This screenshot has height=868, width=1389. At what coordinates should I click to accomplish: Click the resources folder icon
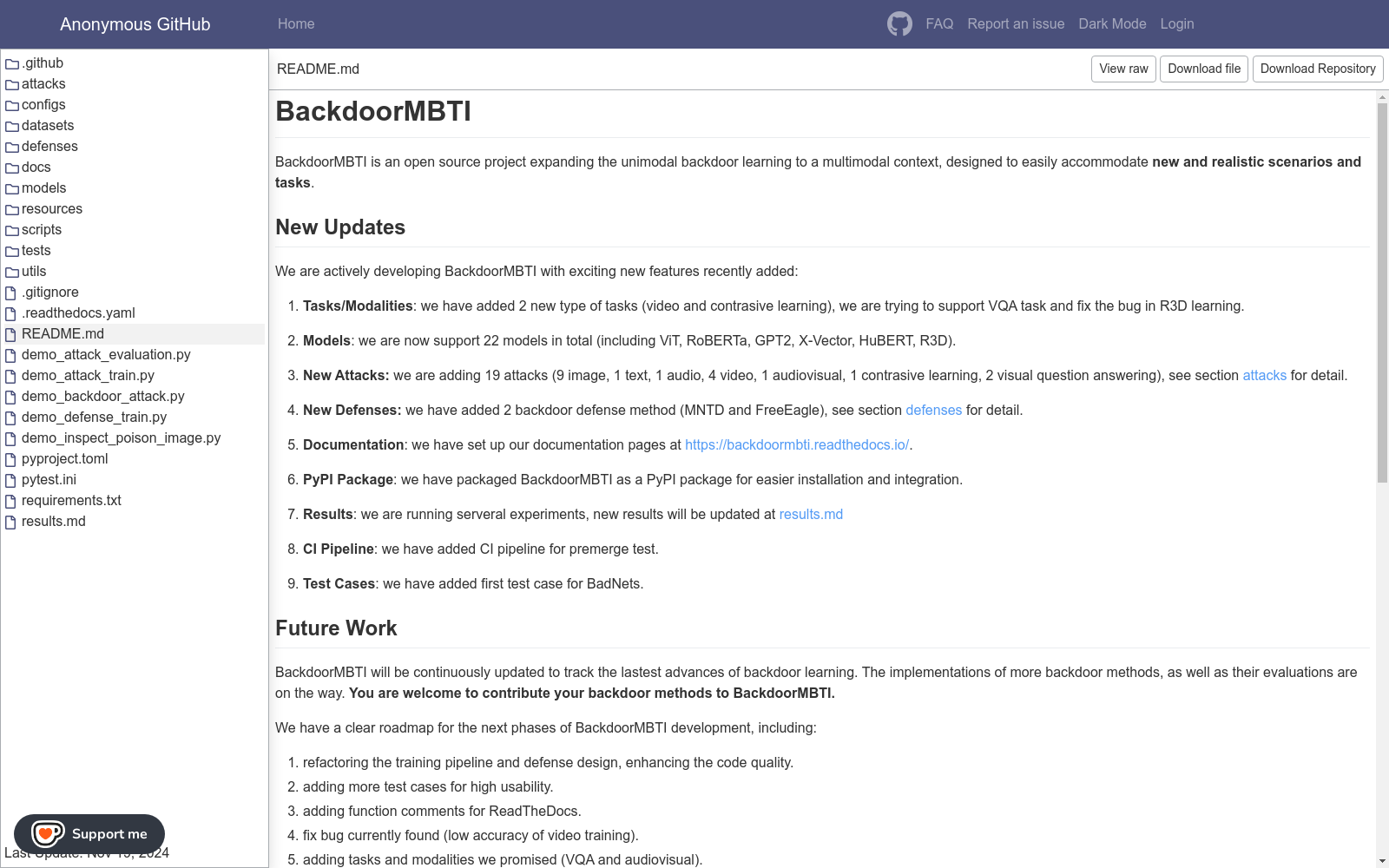(x=12, y=209)
